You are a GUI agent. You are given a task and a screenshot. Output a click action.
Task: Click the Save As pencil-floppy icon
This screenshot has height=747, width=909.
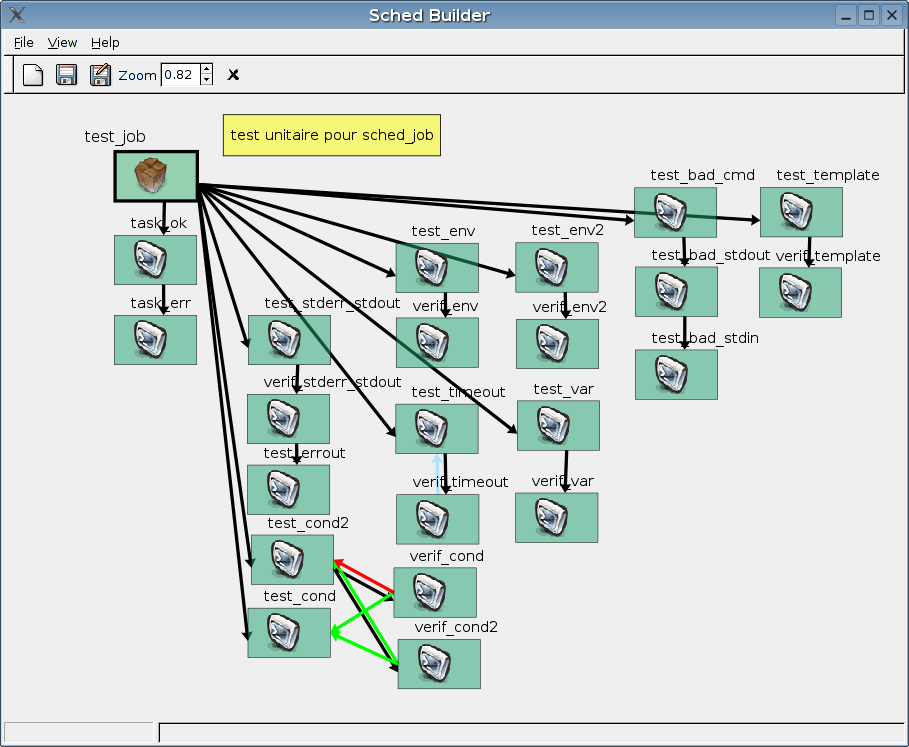100,75
